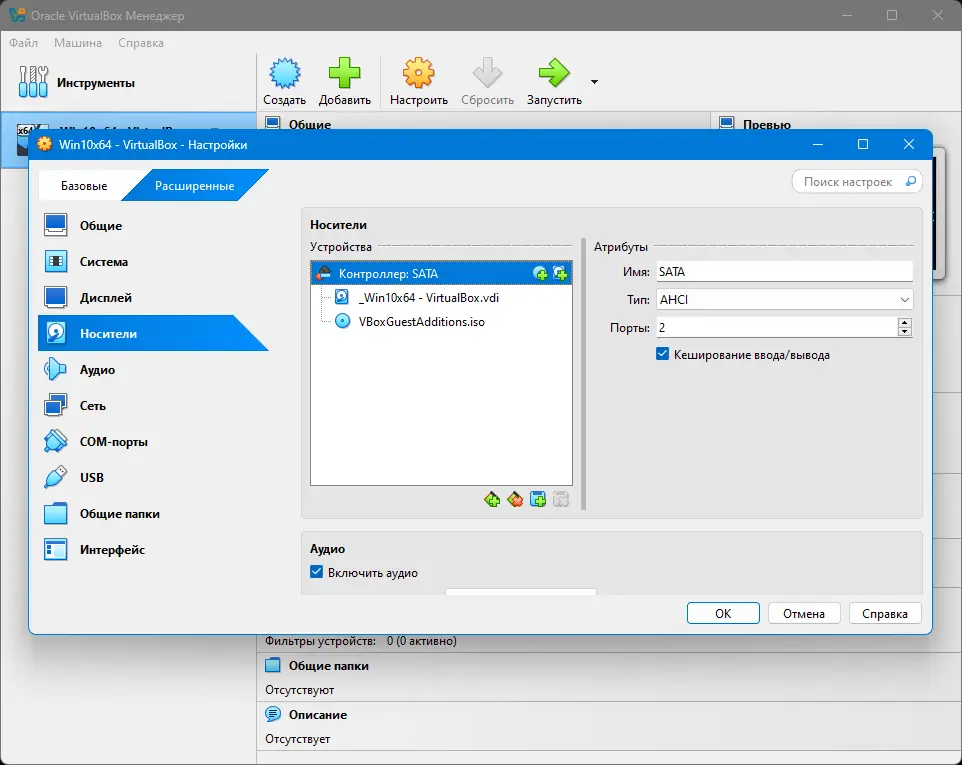The height and width of the screenshot is (765, 962).
Task: Open the Дисплей settings category
Action: coord(153,298)
